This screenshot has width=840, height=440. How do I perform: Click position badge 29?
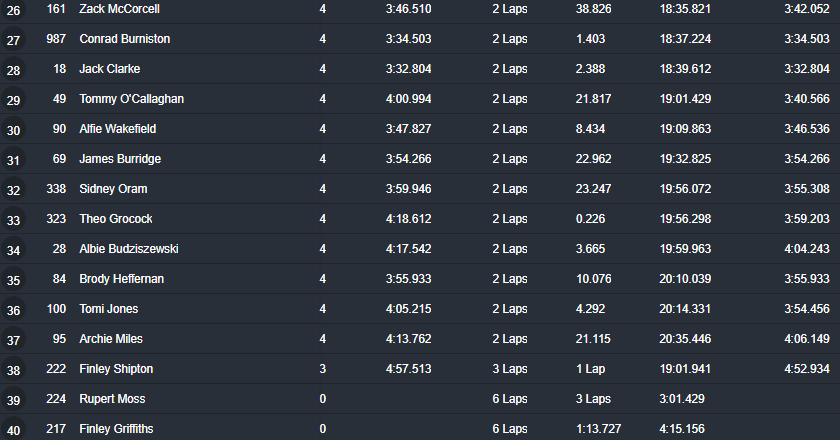coord(13,101)
